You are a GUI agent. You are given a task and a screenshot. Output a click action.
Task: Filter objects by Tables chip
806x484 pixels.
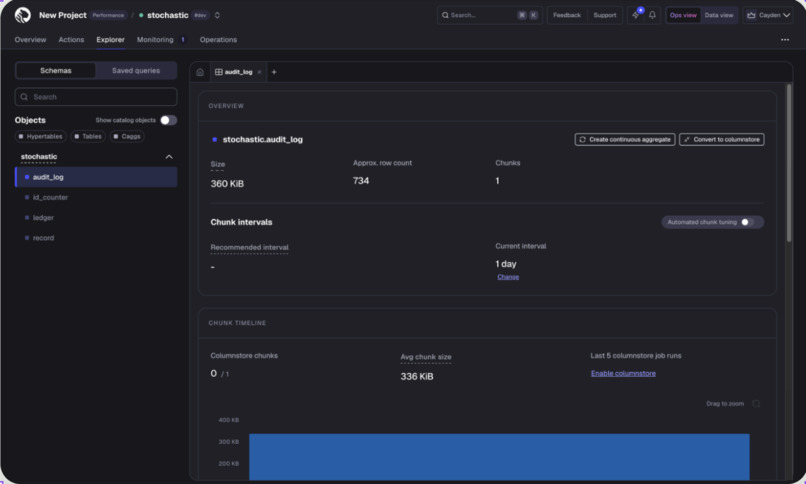[x=88, y=136]
